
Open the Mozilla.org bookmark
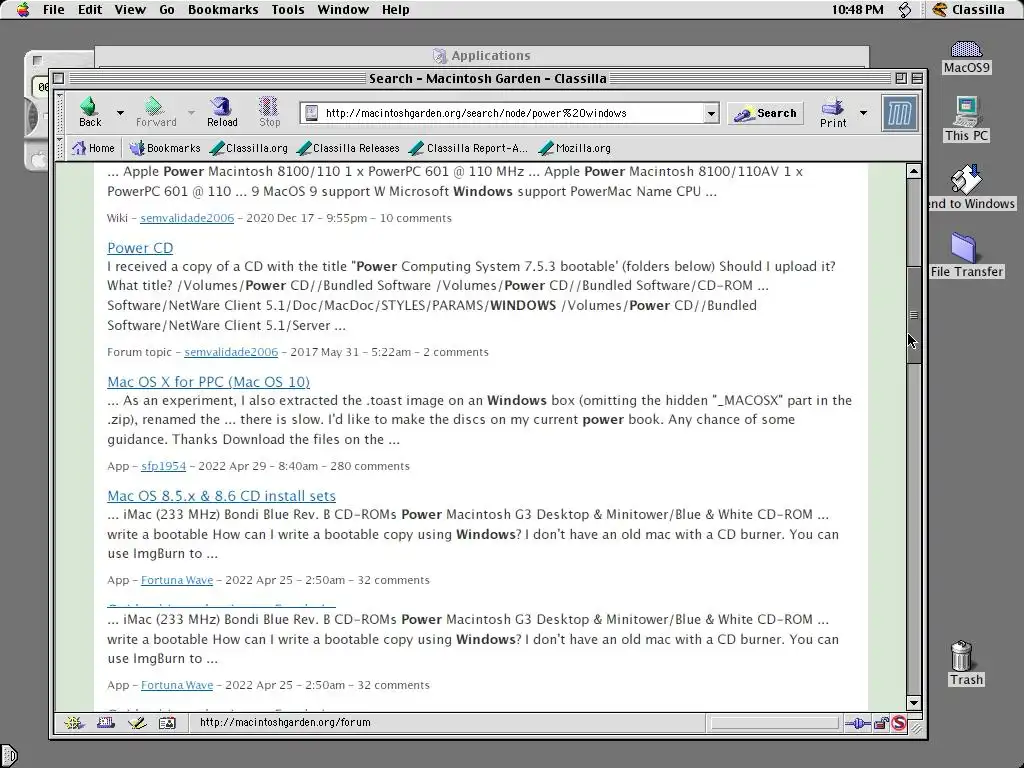pos(575,148)
